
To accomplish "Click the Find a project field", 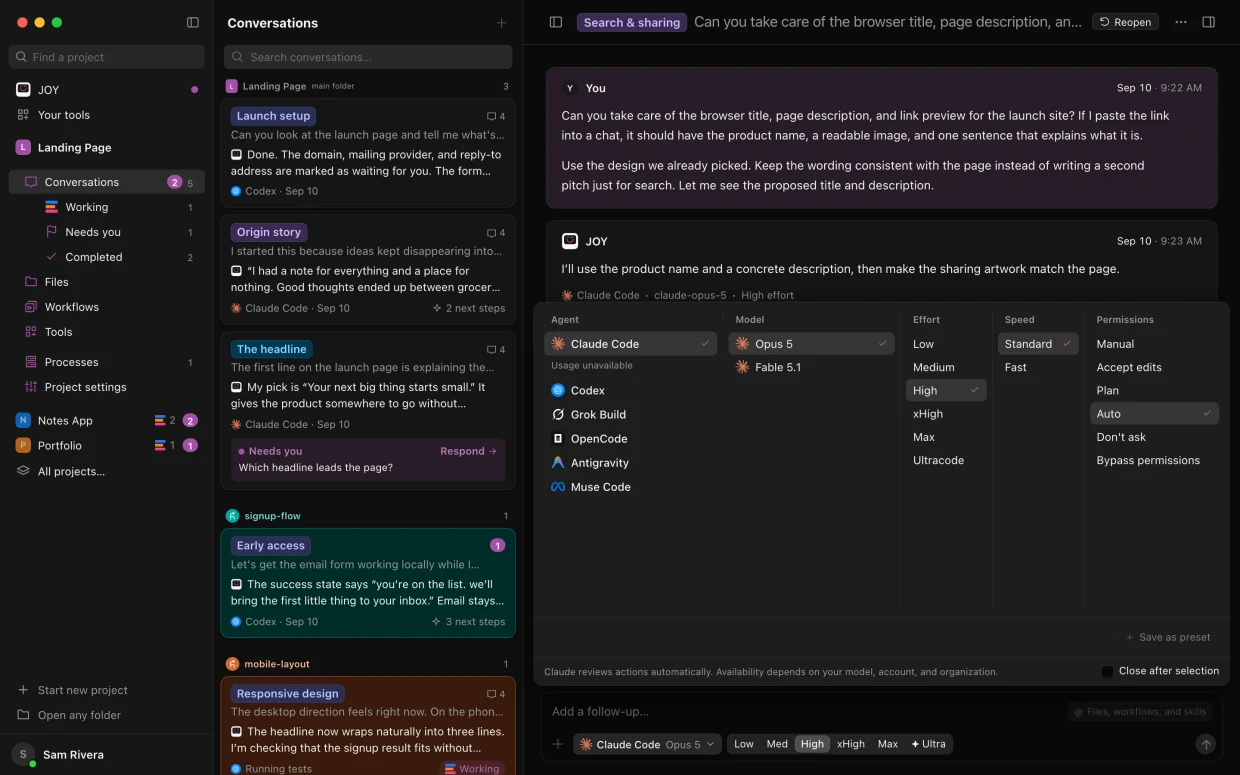I will click(x=106, y=57).
